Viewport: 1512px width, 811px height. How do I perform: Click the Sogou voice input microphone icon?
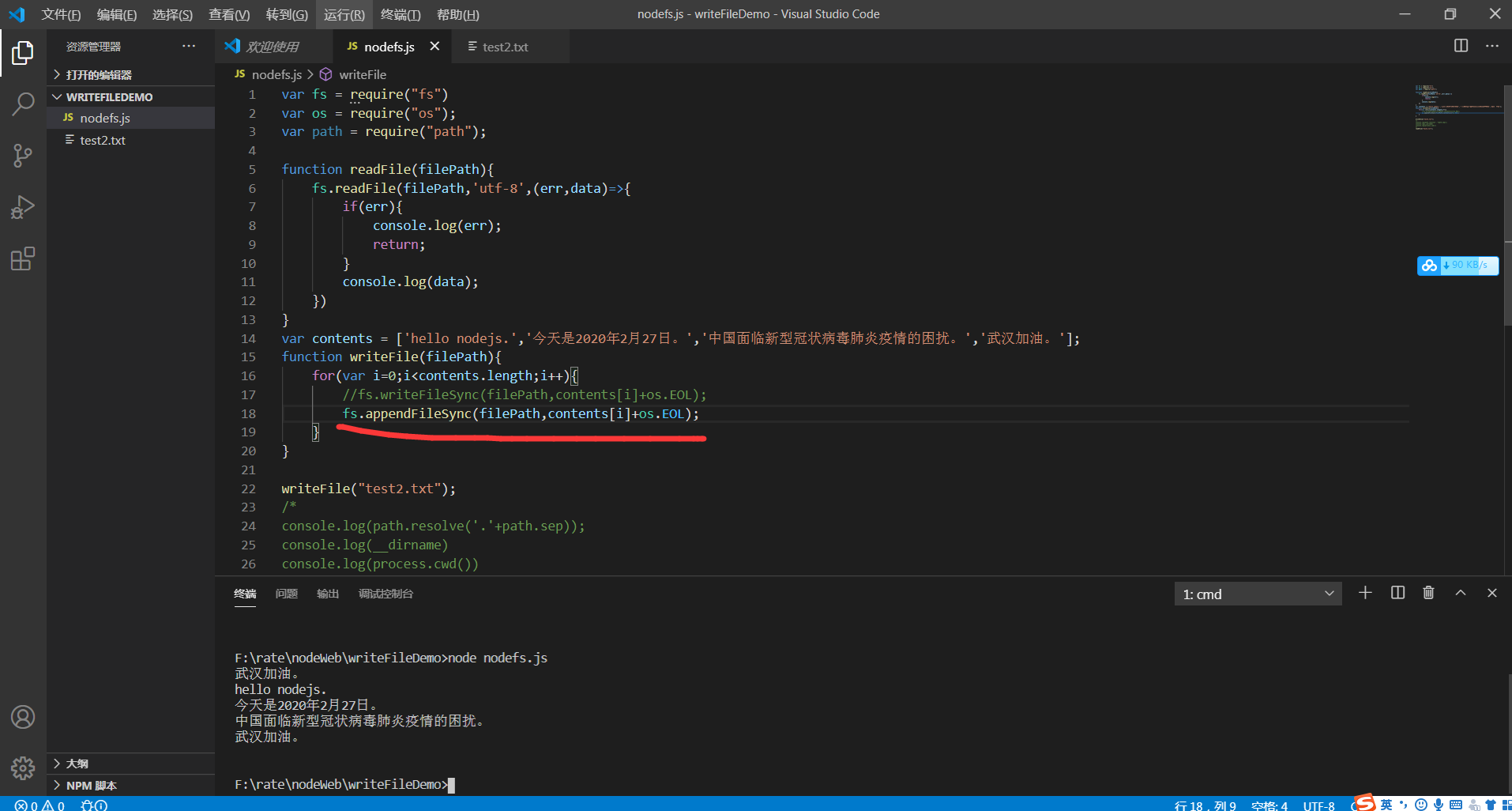coord(1439,805)
